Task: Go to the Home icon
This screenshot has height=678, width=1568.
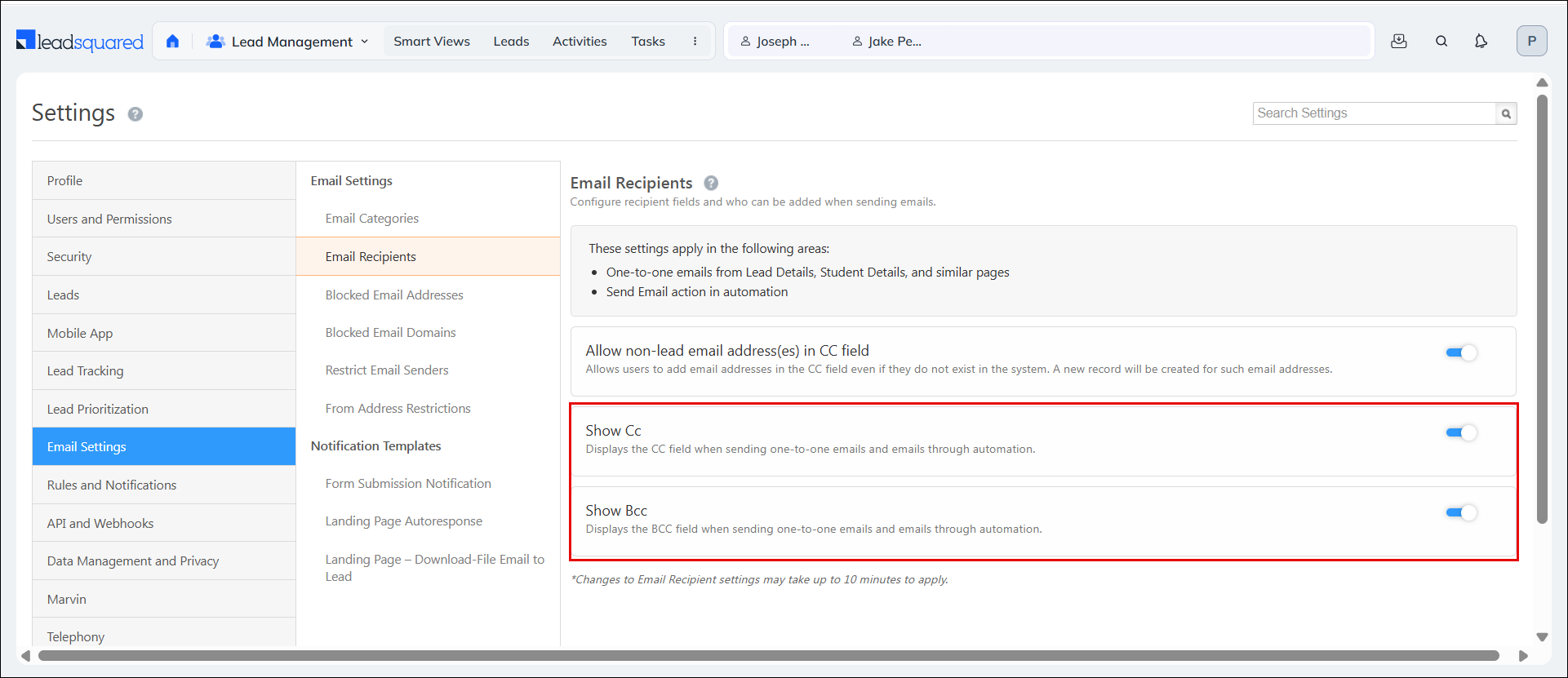Action: (x=172, y=41)
